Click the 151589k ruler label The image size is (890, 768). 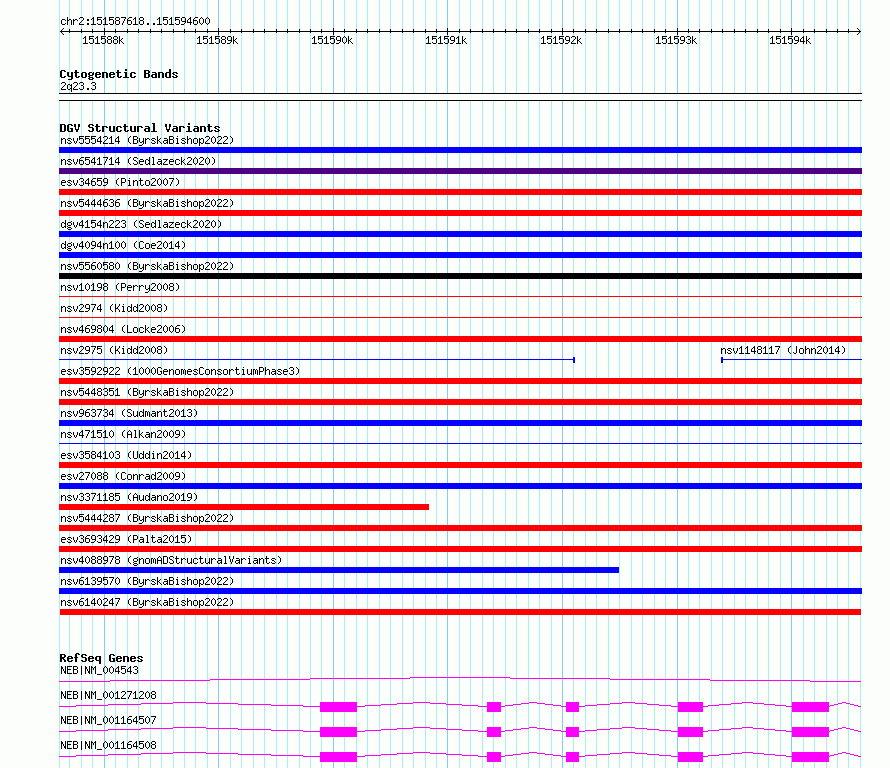(x=217, y=40)
